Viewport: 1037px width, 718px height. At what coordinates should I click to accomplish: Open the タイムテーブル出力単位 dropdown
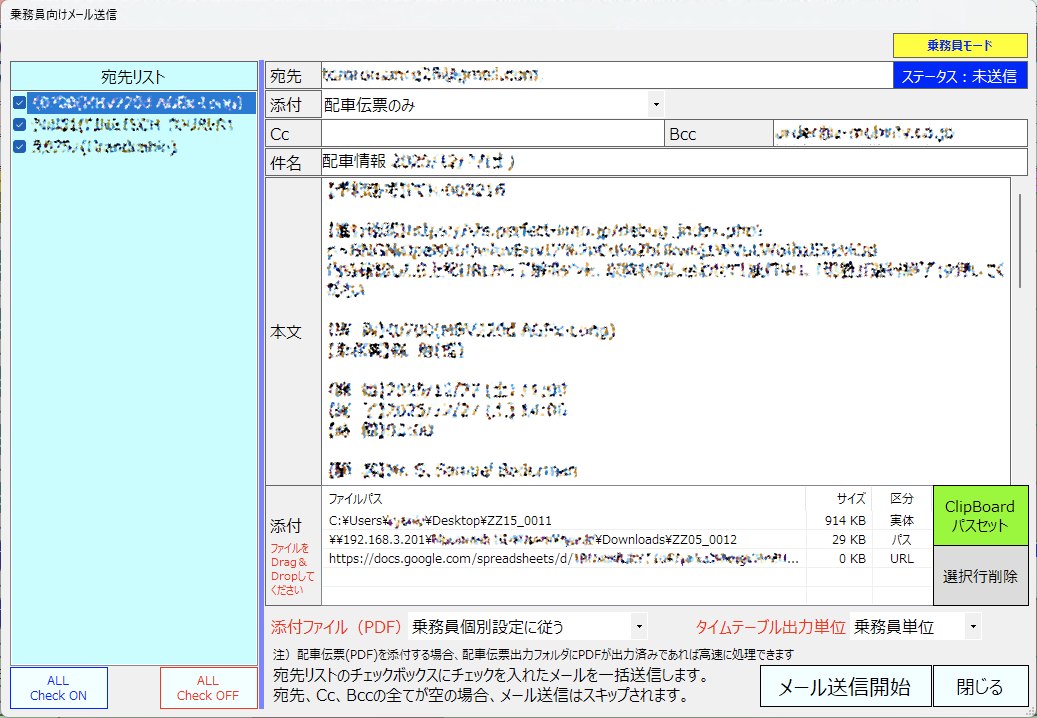coord(970,624)
